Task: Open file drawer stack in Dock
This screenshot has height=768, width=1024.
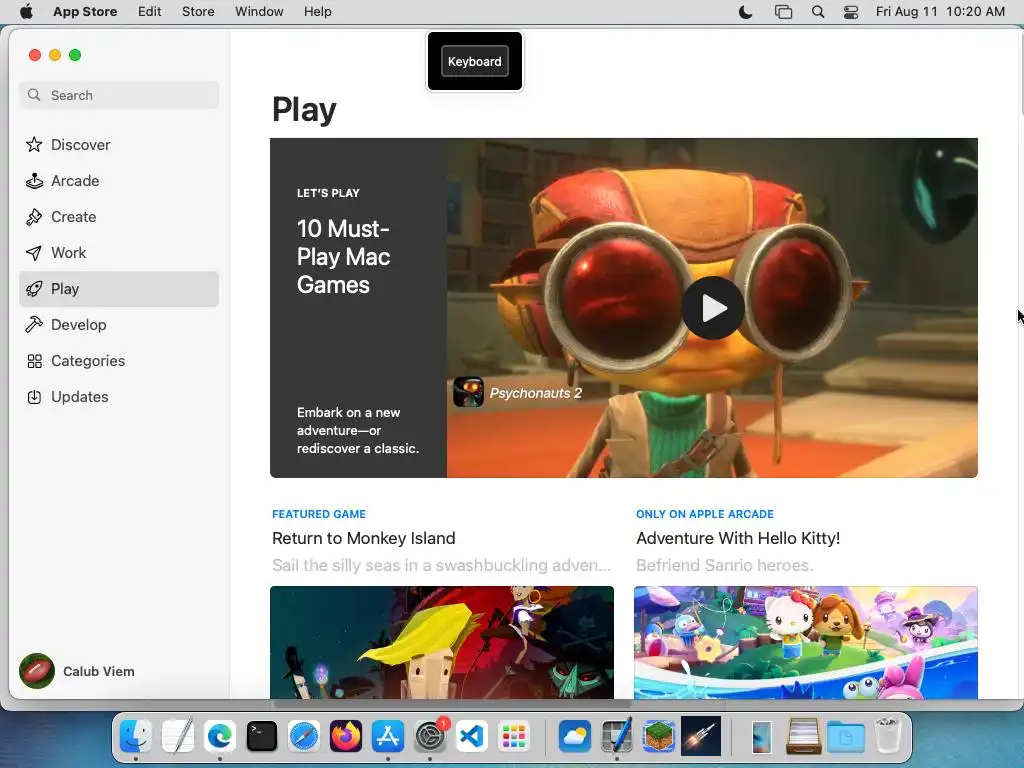Action: click(x=803, y=737)
